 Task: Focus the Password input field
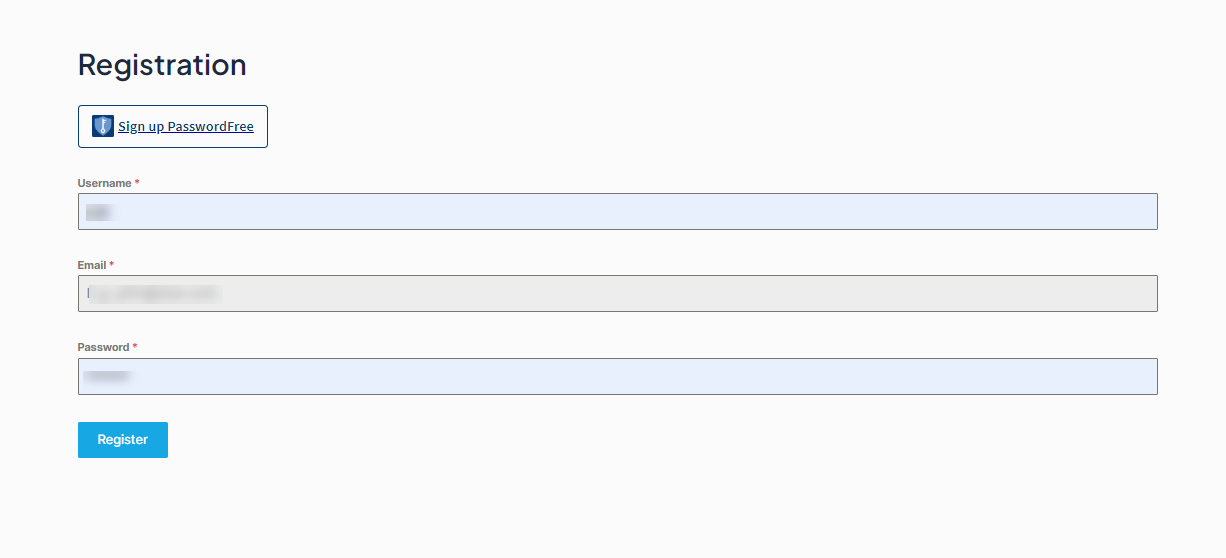click(x=617, y=377)
